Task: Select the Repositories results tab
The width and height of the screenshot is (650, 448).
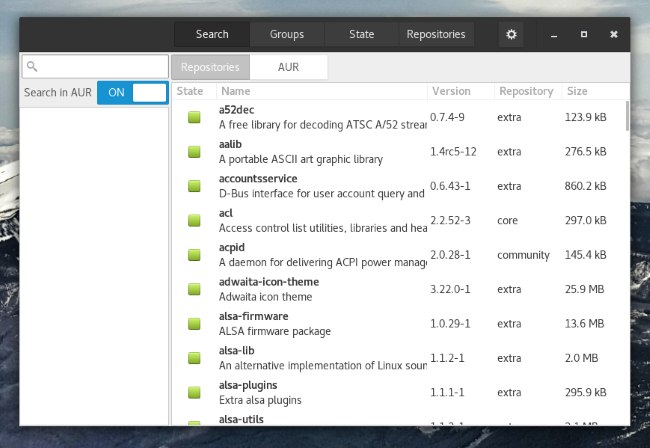Action: [210, 67]
